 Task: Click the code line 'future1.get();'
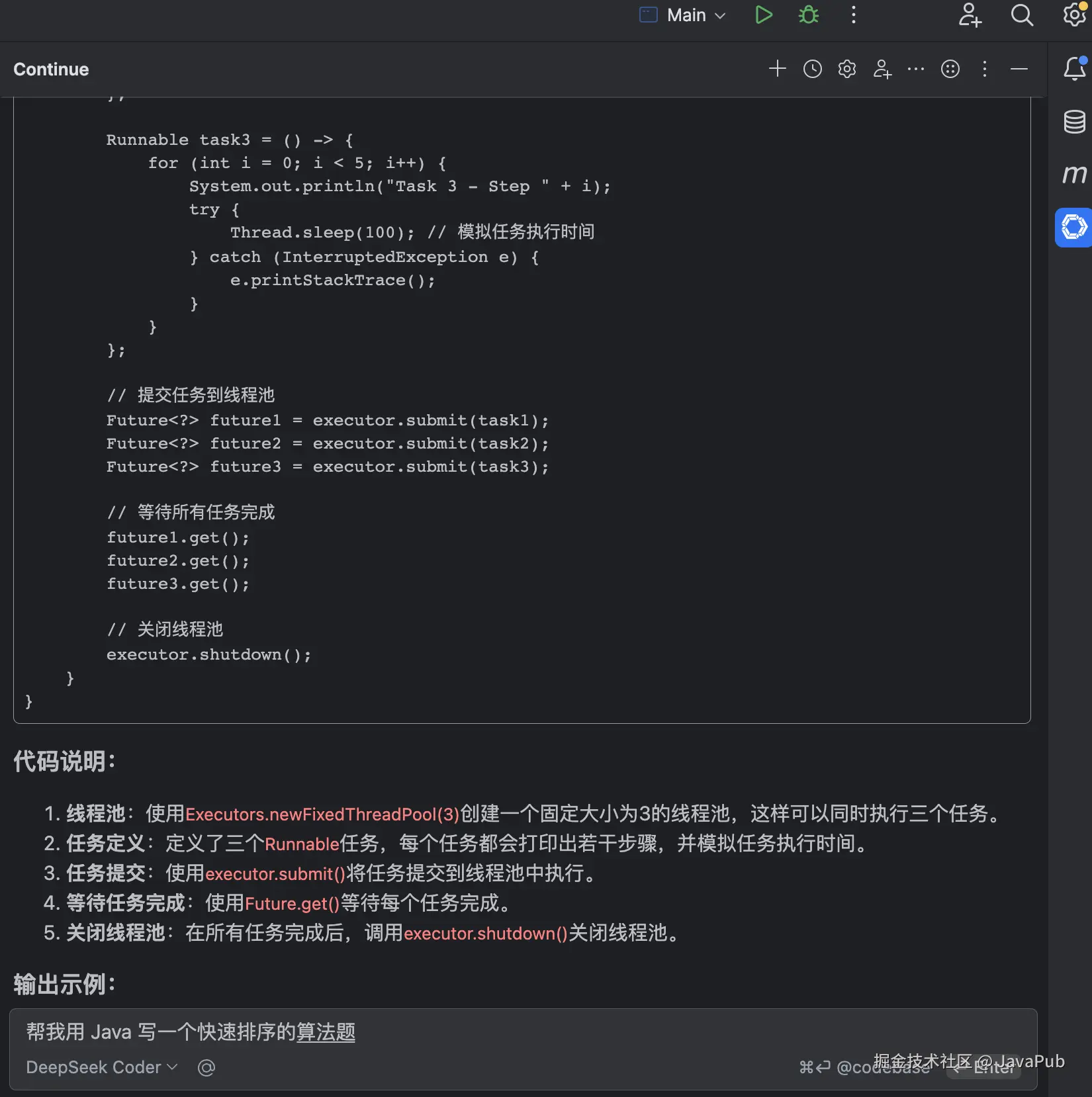point(178,537)
